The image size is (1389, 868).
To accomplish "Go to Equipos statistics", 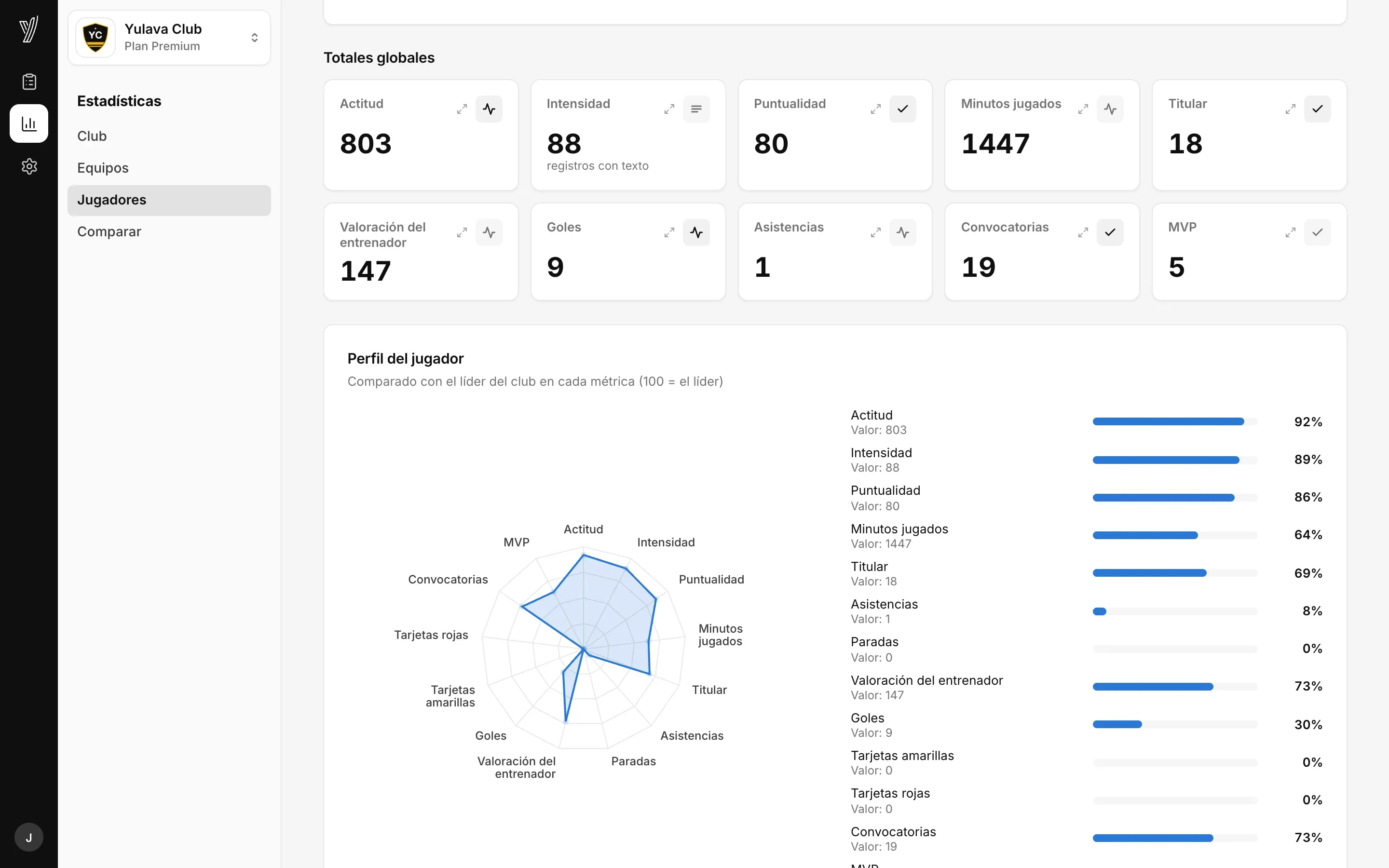I will (x=169, y=168).
